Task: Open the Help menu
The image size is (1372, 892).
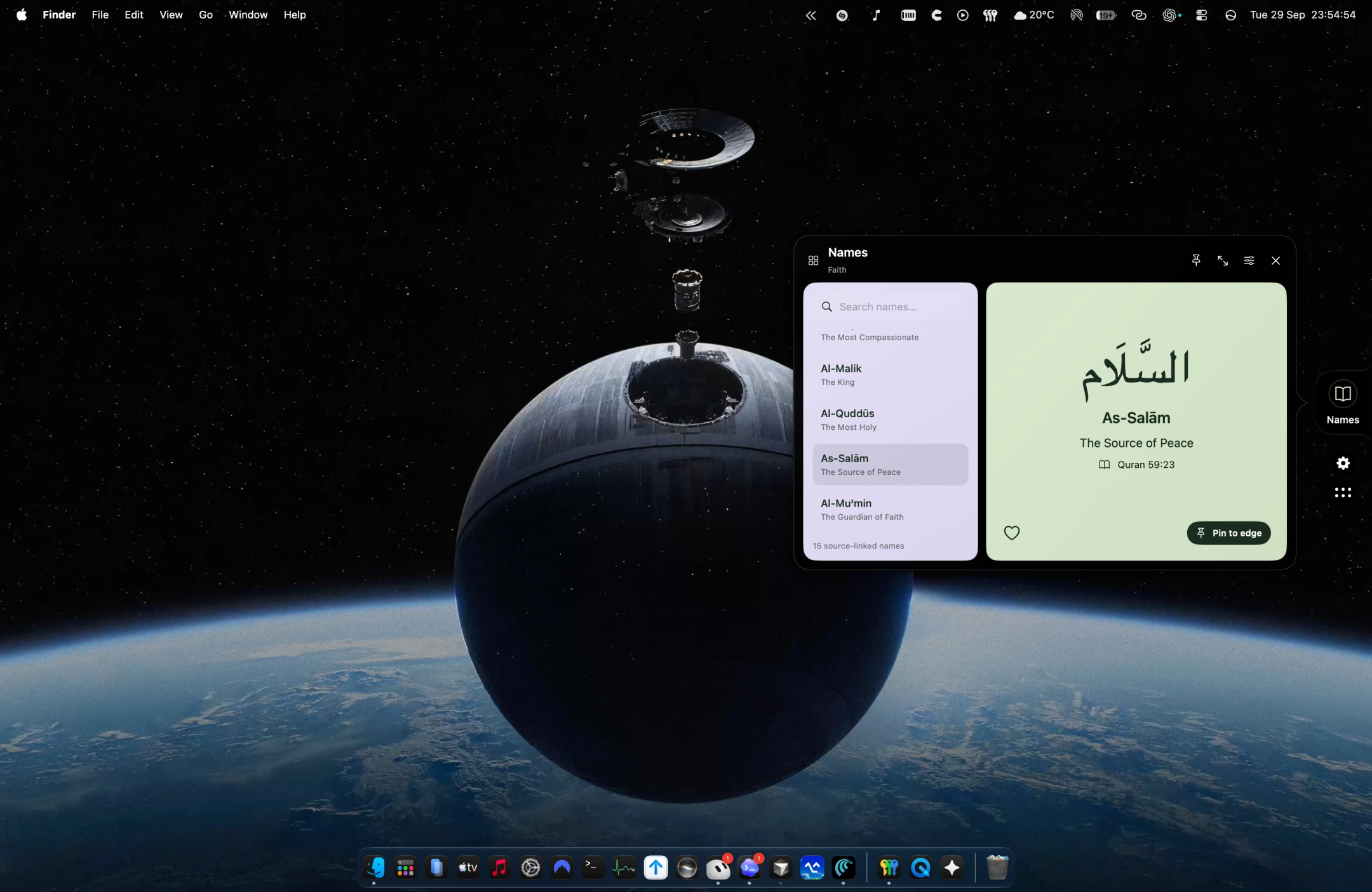Action: pyautogui.click(x=295, y=15)
